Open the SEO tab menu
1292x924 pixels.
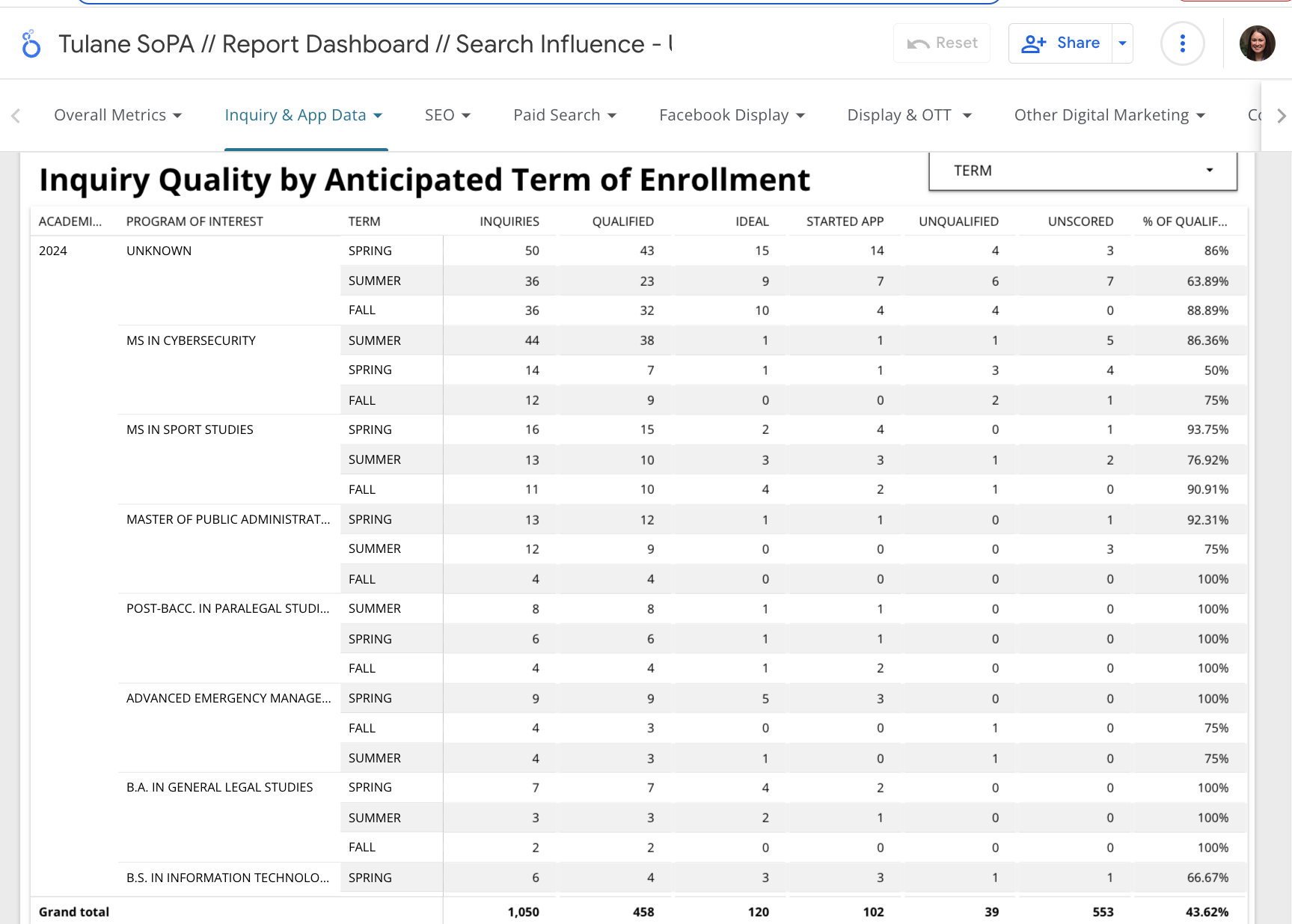pos(447,115)
